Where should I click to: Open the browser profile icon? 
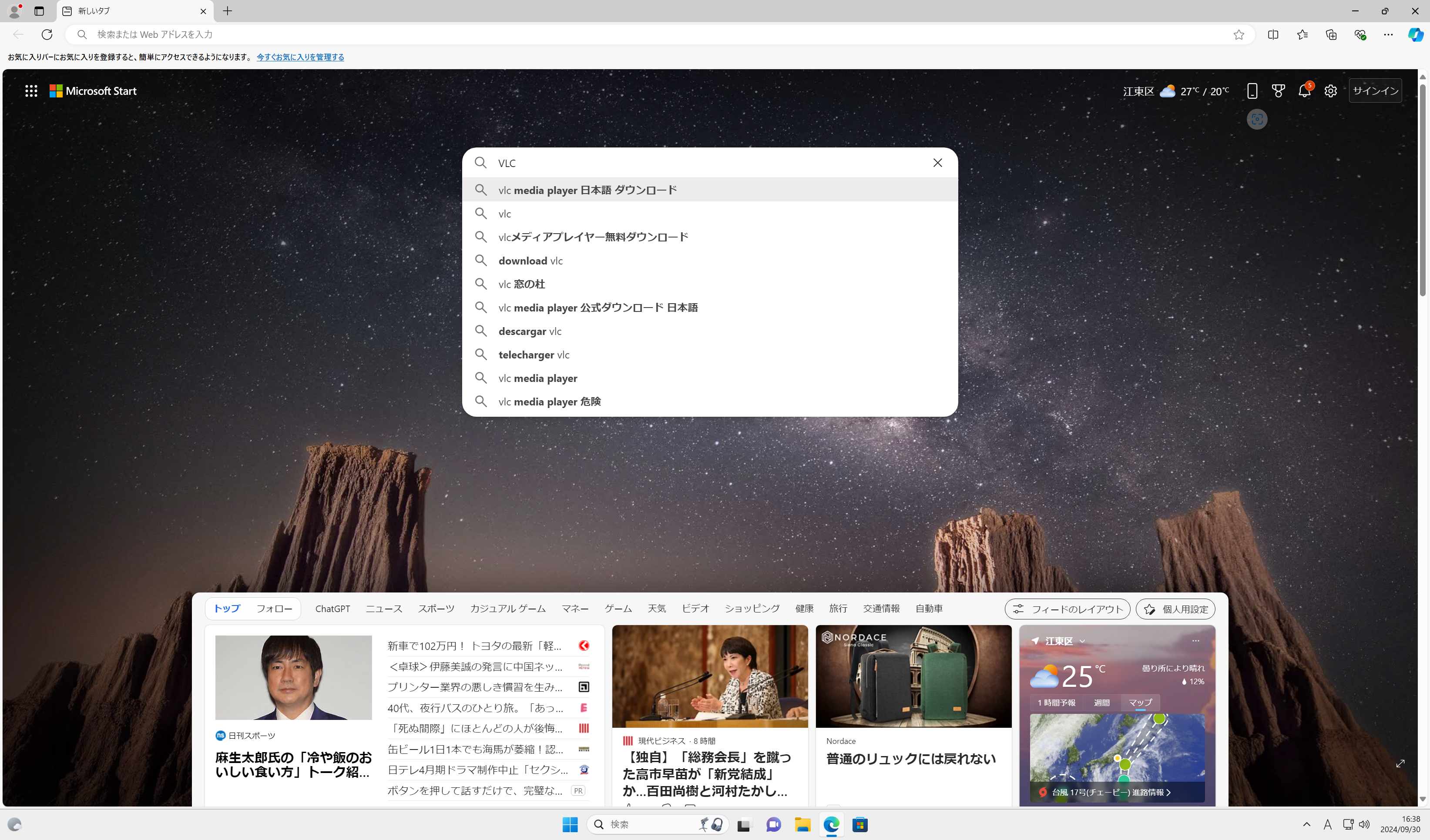point(15,11)
